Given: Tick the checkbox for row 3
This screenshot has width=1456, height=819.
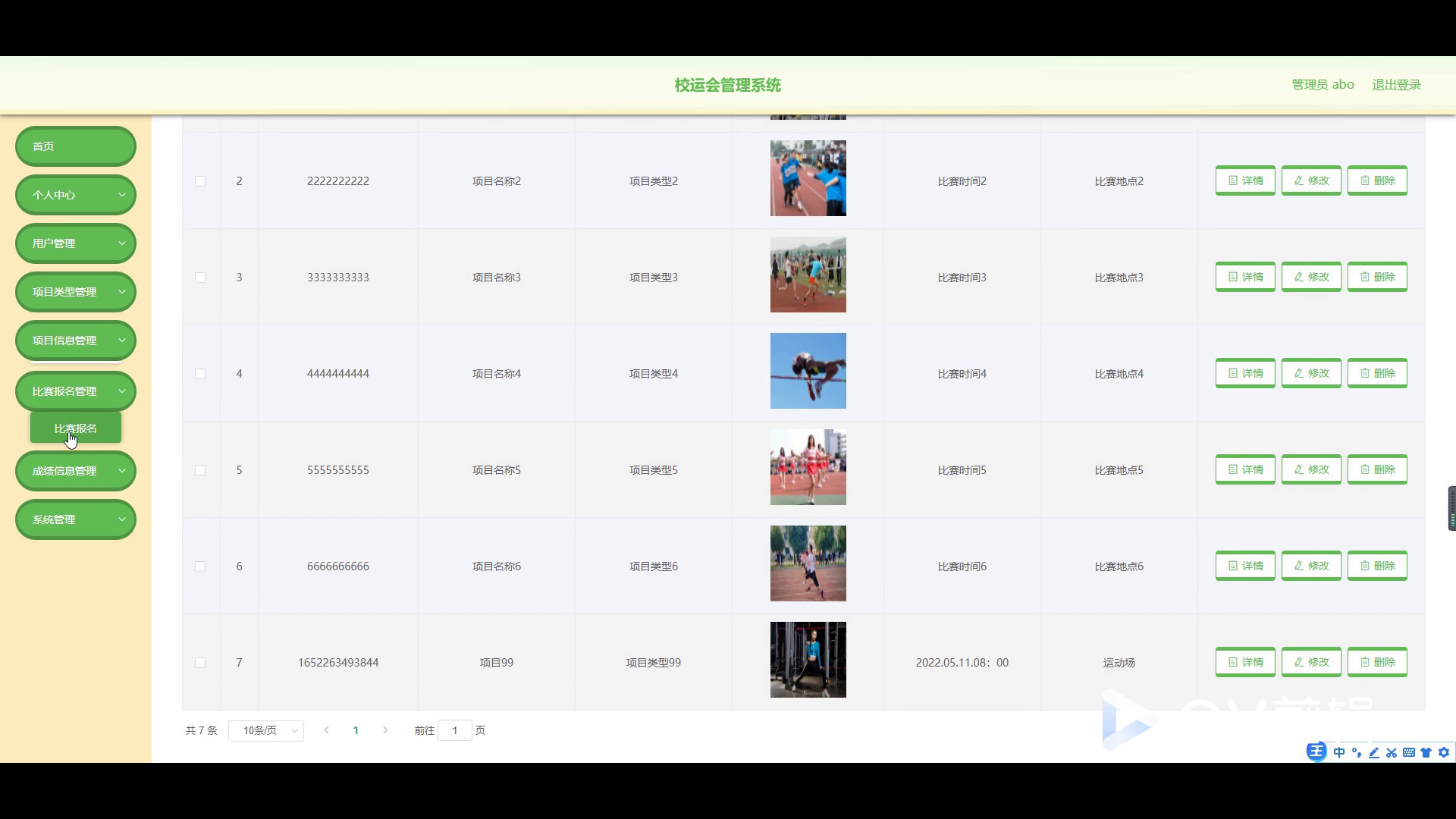Looking at the screenshot, I should point(200,278).
